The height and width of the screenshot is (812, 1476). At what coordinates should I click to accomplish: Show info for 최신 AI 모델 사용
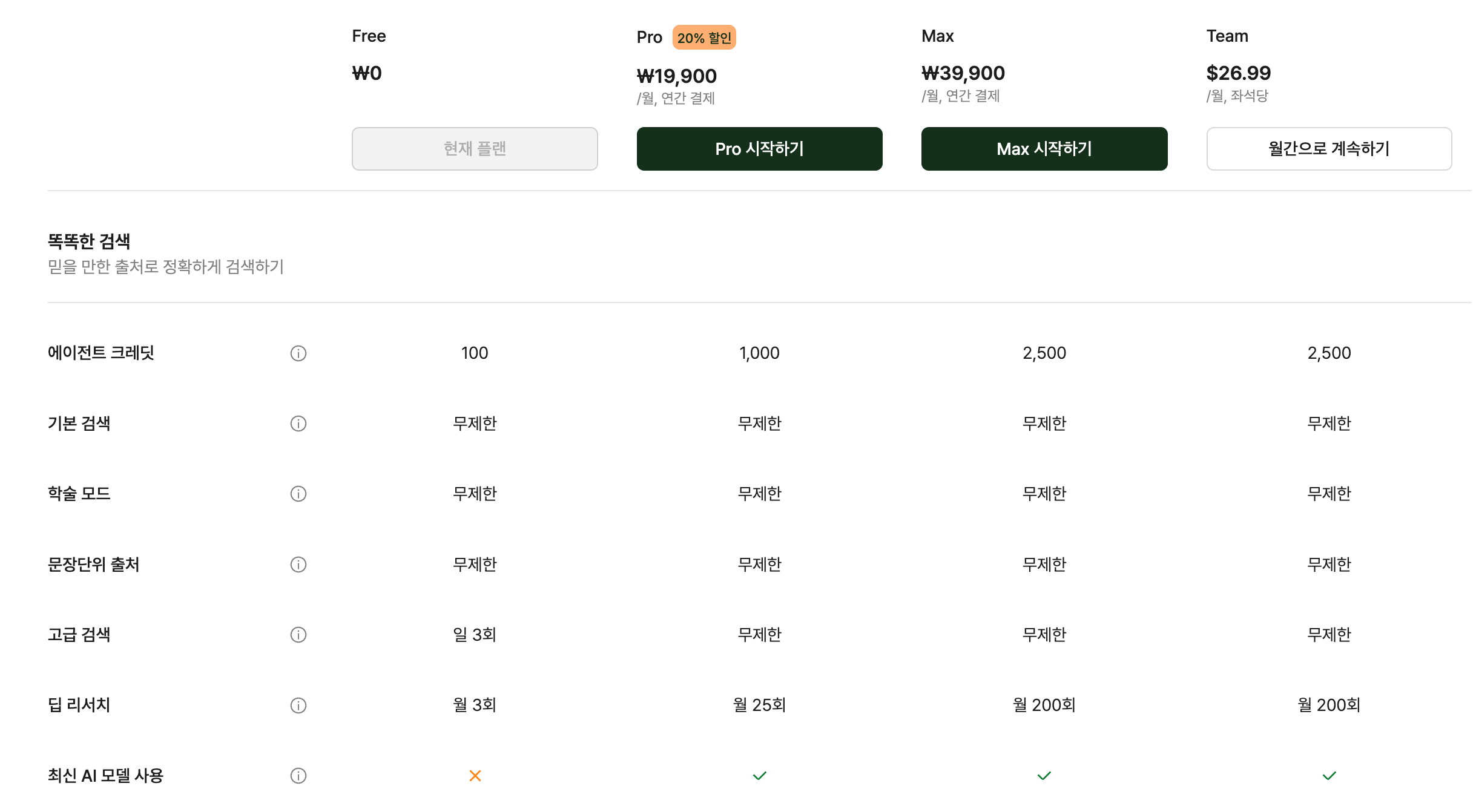click(298, 776)
